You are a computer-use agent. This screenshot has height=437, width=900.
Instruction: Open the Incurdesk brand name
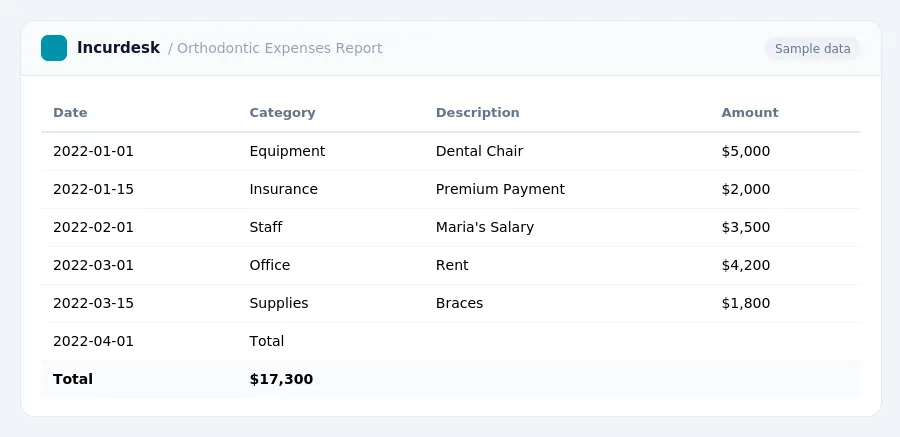[118, 48]
